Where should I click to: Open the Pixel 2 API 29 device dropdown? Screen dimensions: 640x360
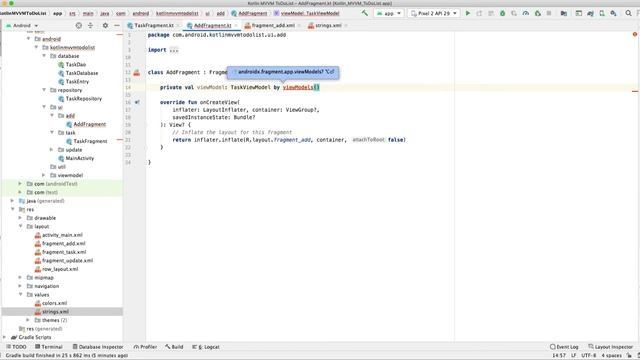[433, 13]
